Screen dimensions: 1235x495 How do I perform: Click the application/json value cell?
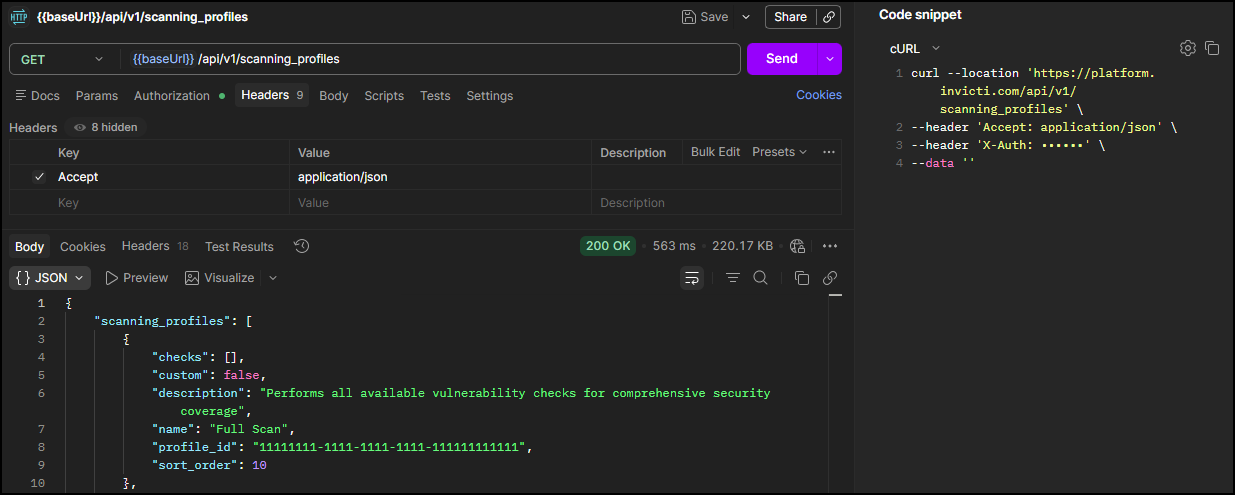click(440, 177)
